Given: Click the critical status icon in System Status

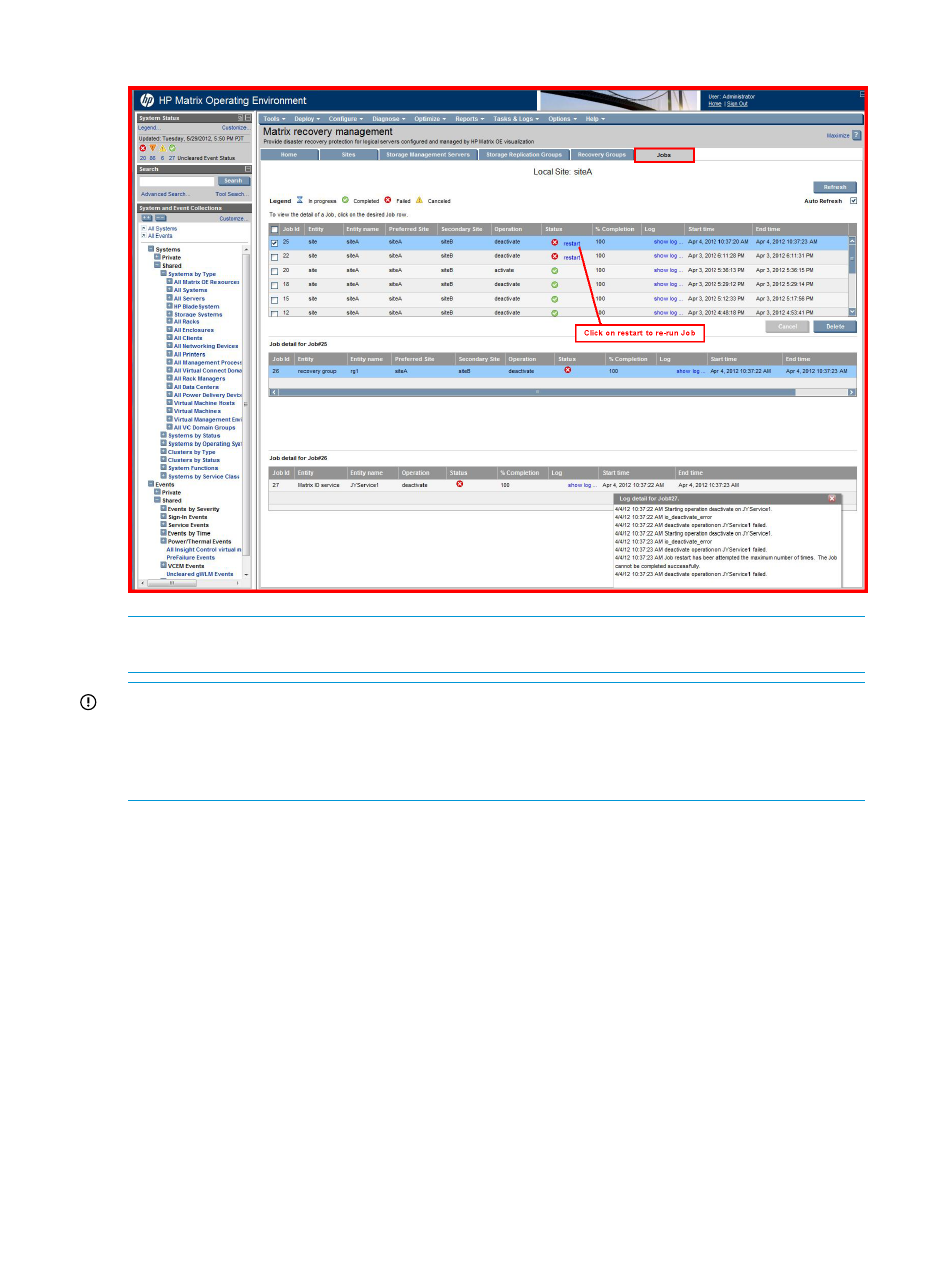Looking at the screenshot, I should pos(143,148).
